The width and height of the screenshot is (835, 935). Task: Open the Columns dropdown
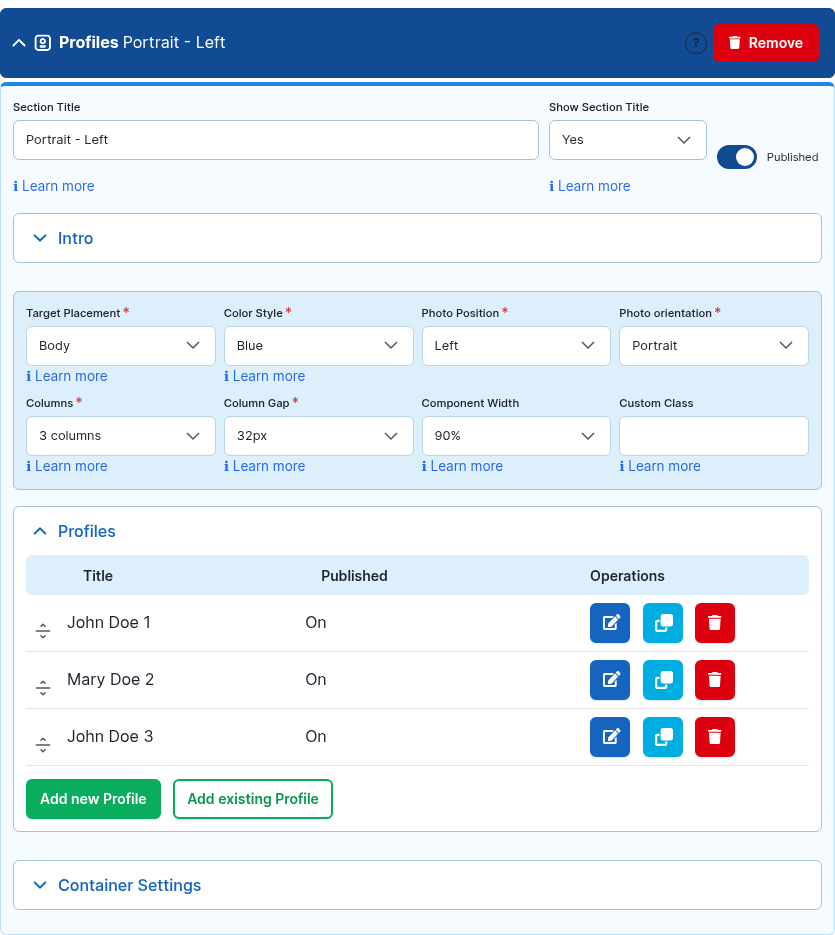point(120,436)
